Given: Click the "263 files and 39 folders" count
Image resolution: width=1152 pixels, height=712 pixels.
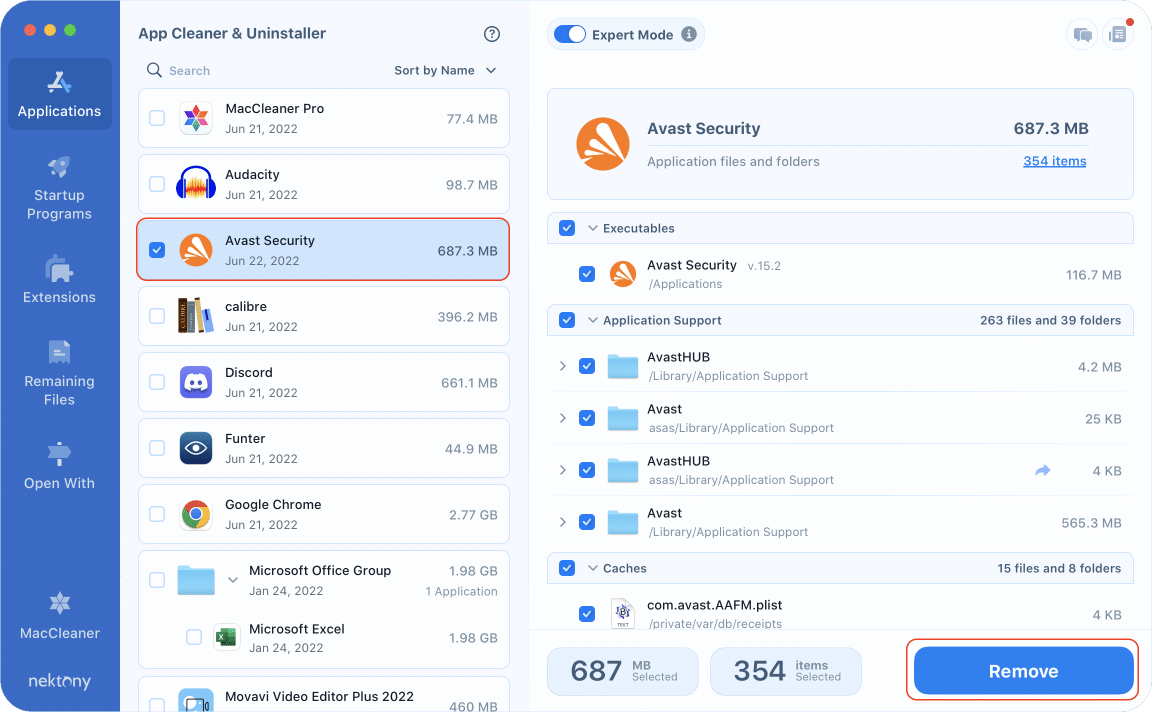Looking at the screenshot, I should click(1051, 320).
